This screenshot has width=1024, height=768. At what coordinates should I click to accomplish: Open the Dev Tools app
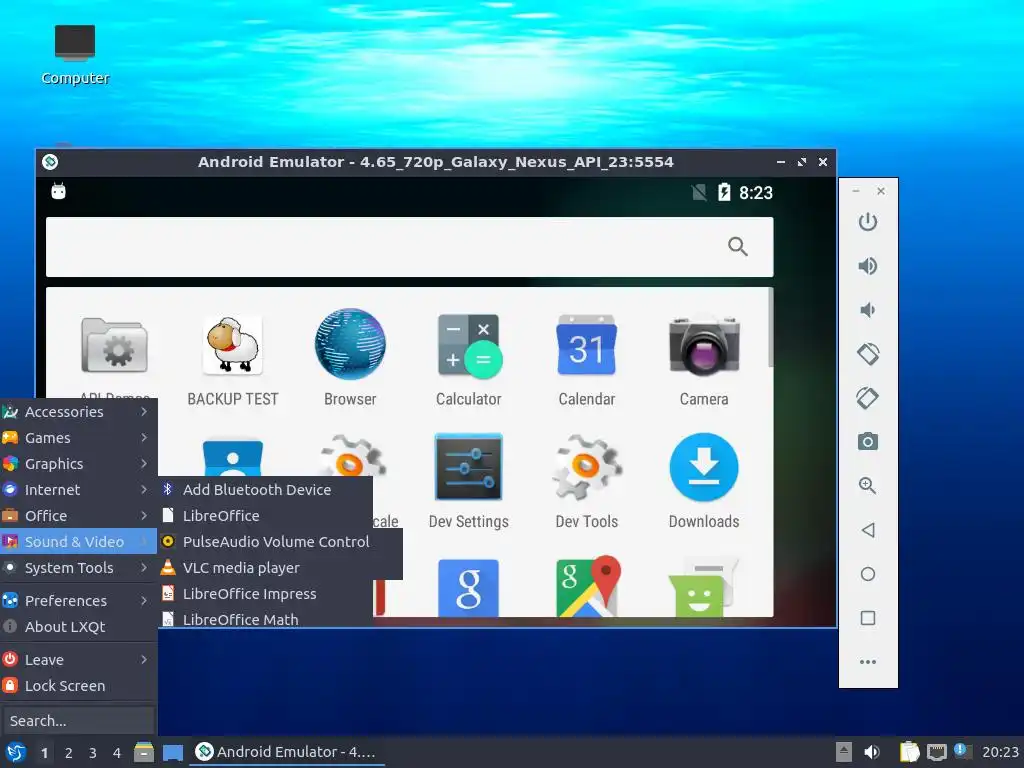point(586,467)
